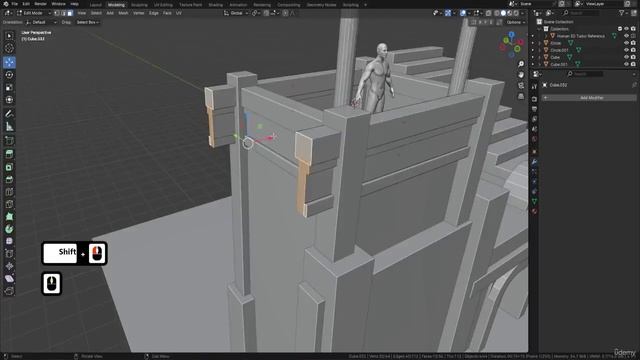Open the viewport Options dropdown

[516, 22]
